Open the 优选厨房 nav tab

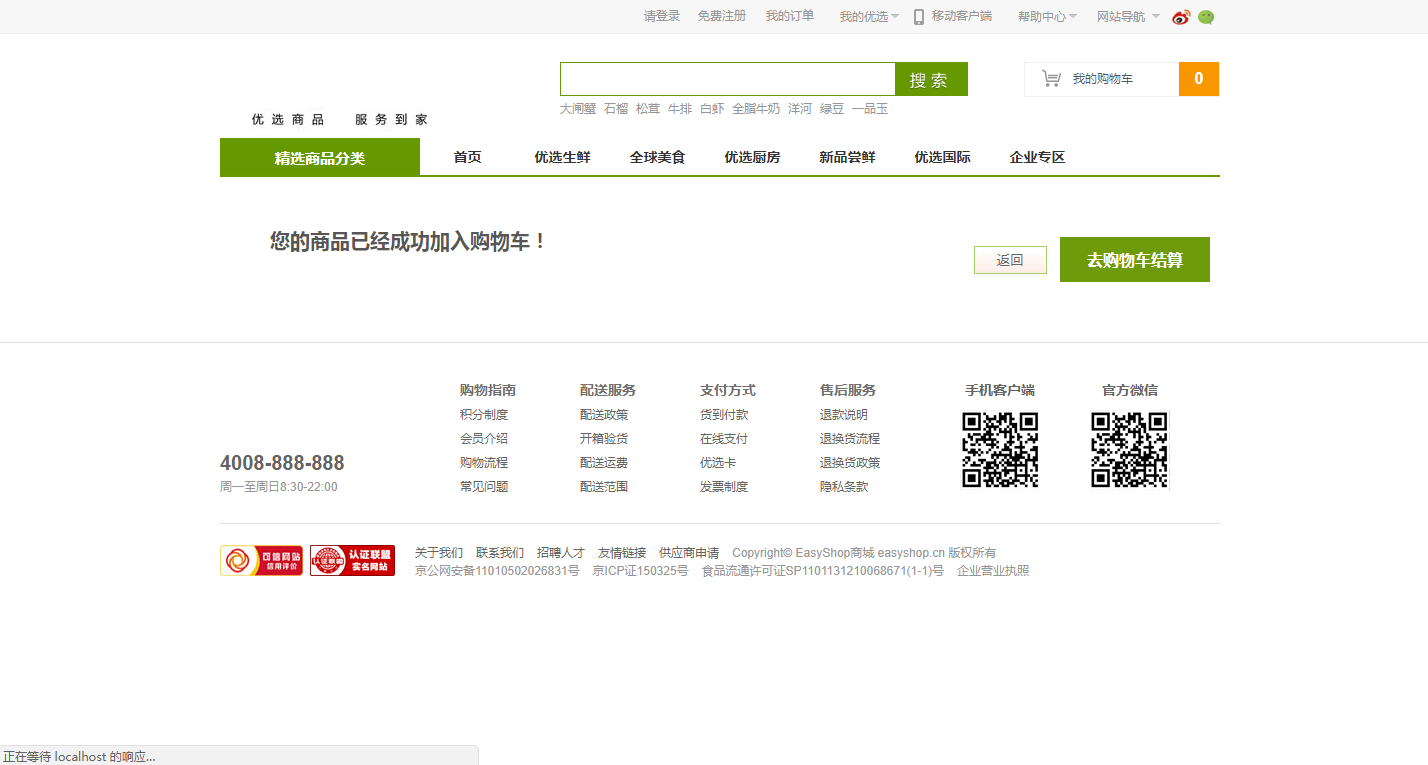click(752, 157)
